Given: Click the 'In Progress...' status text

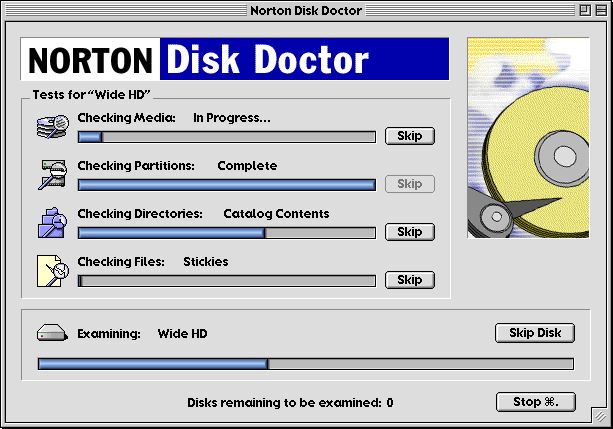Looking at the screenshot, I should point(232,118).
